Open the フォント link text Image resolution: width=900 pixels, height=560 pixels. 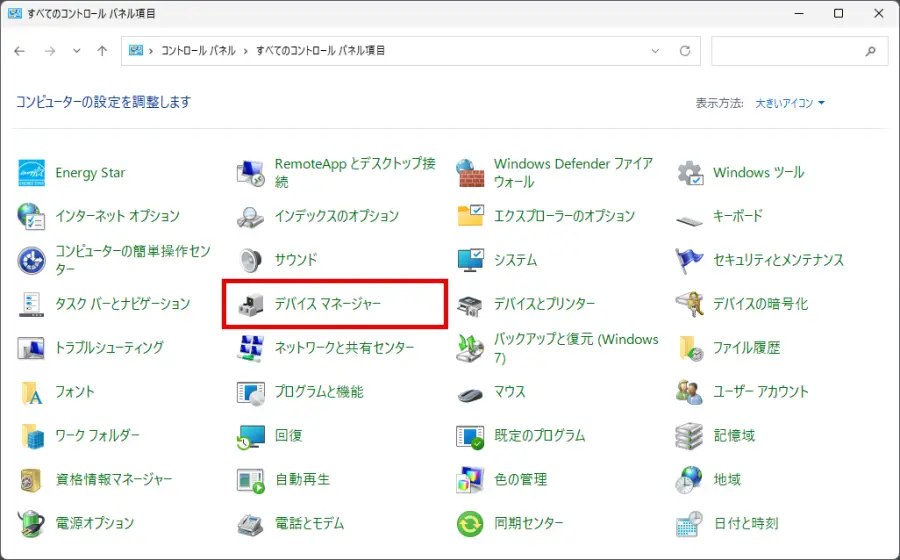click(75, 392)
